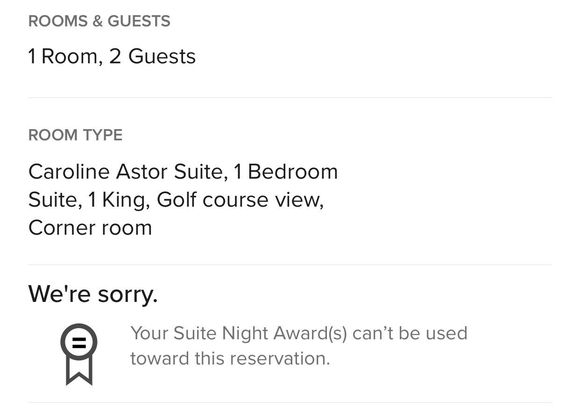The height and width of the screenshot is (418, 580).
Task: Select the ROOMS & GUESTS heading
Action: pyautogui.click(x=99, y=21)
